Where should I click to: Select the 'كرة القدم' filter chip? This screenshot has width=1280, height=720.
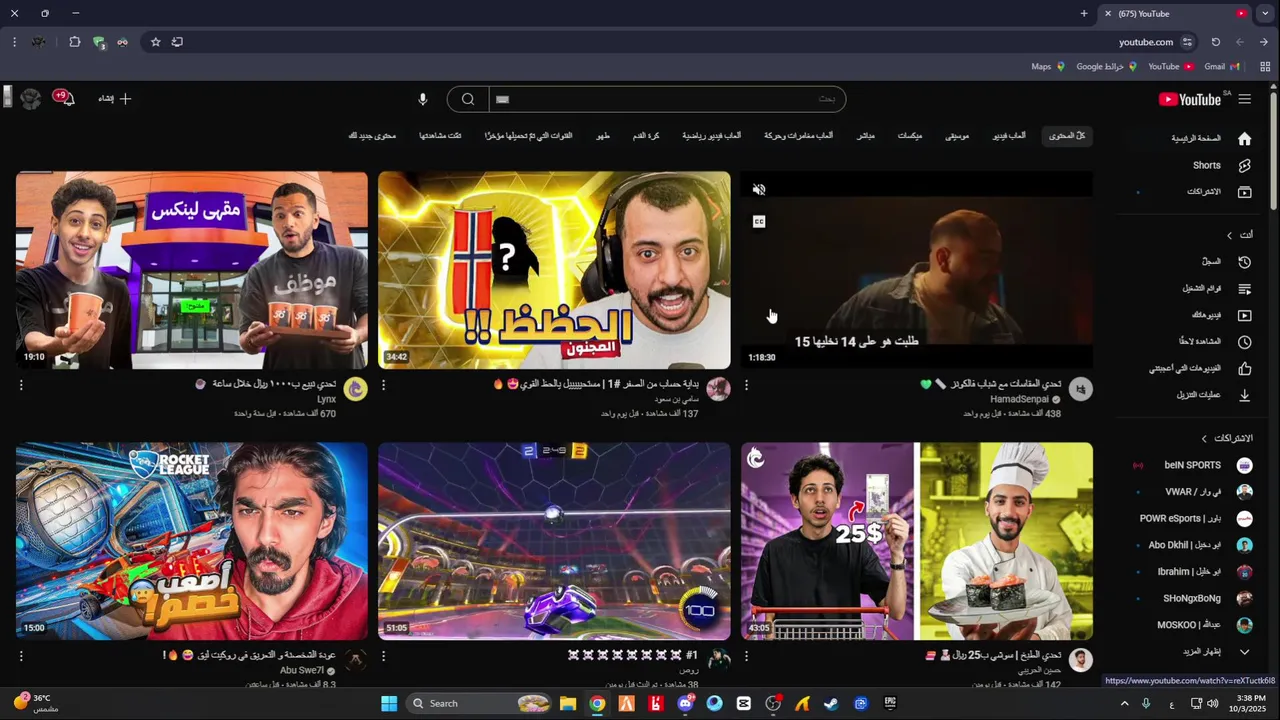tap(646, 136)
